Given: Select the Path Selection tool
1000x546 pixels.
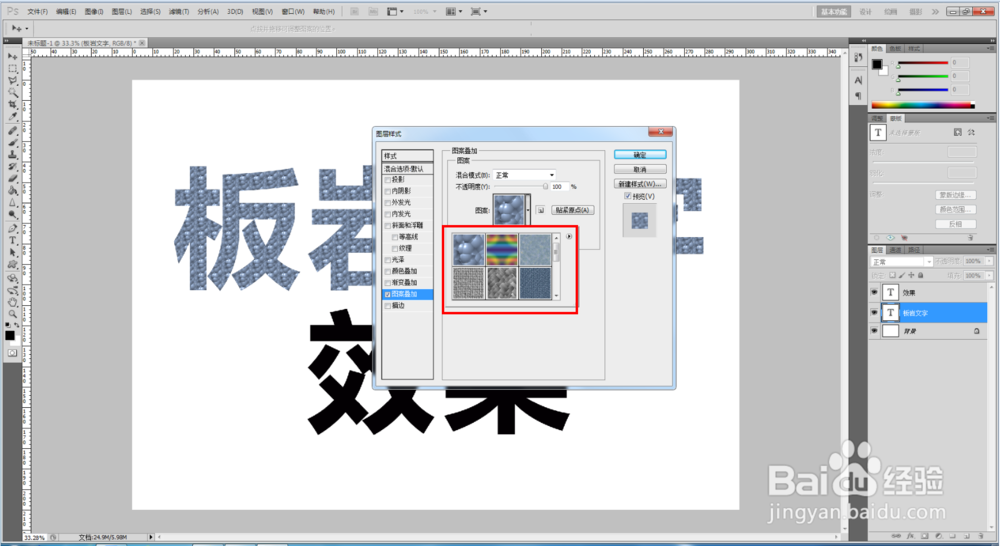Looking at the screenshot, I should [x=12, y=253].
